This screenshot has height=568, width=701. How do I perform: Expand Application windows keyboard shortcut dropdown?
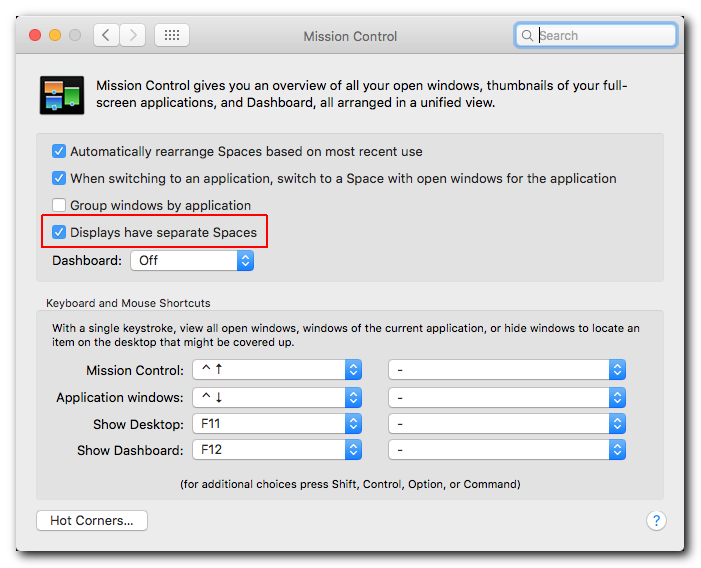(x=277, y=397)
